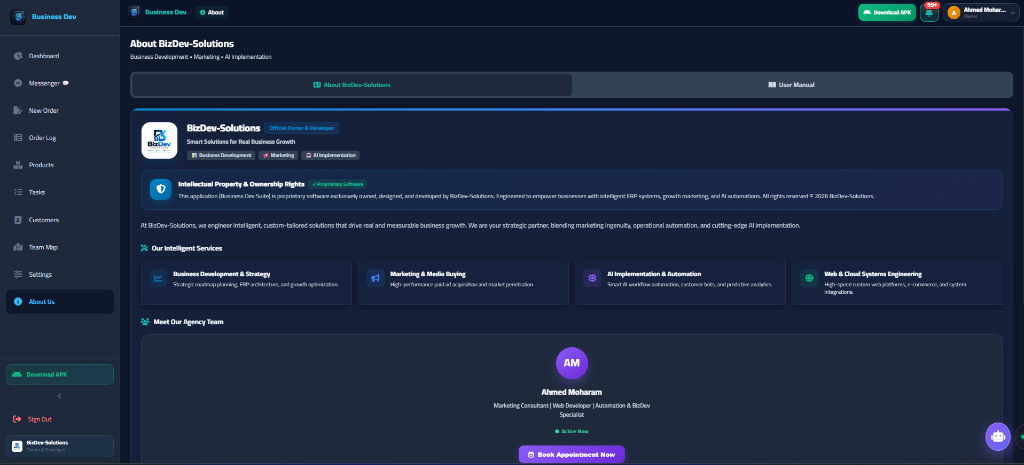Viewport: 1024px width, 465px height.
Task: Click the Marketing & Media Buying megaphone icon
Action: pyautogui.click(x=375, y=278)
